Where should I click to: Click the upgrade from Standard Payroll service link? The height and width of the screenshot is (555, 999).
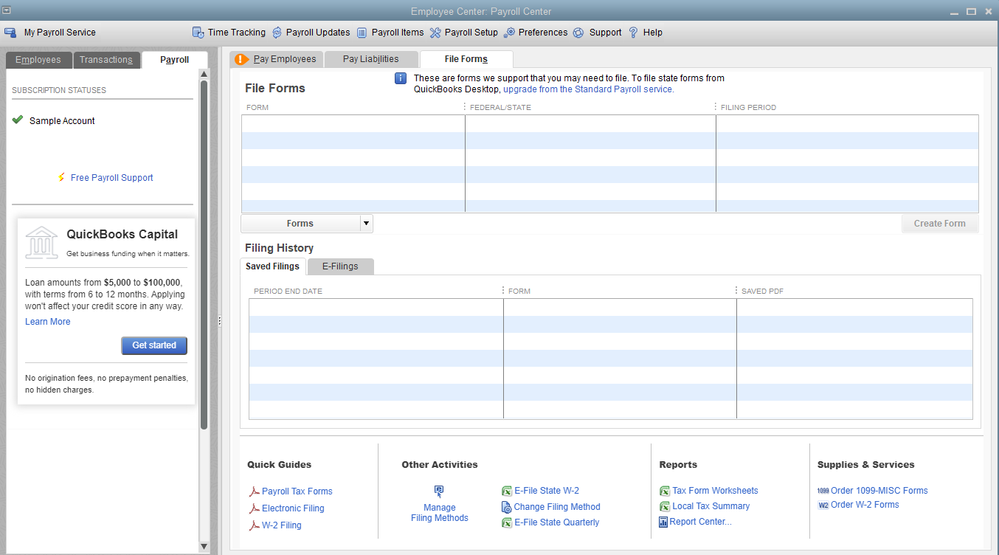[x=588, y=89]
